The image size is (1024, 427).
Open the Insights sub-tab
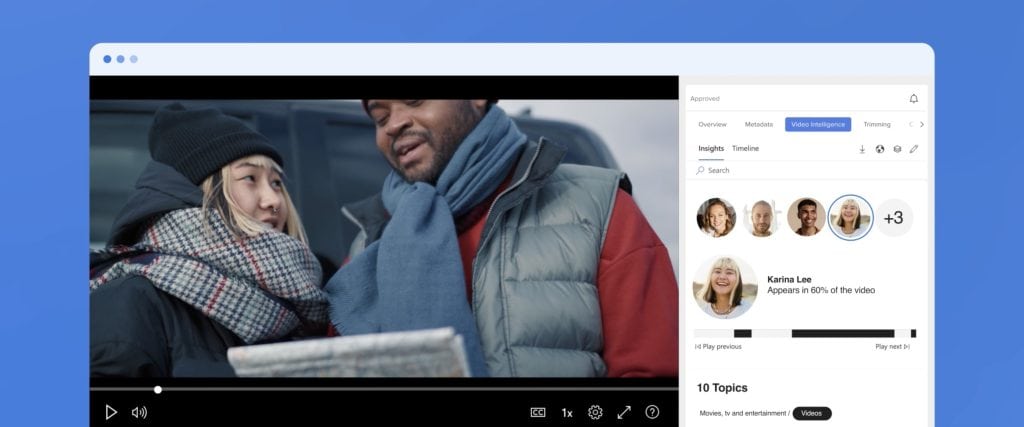click(711, 149)
